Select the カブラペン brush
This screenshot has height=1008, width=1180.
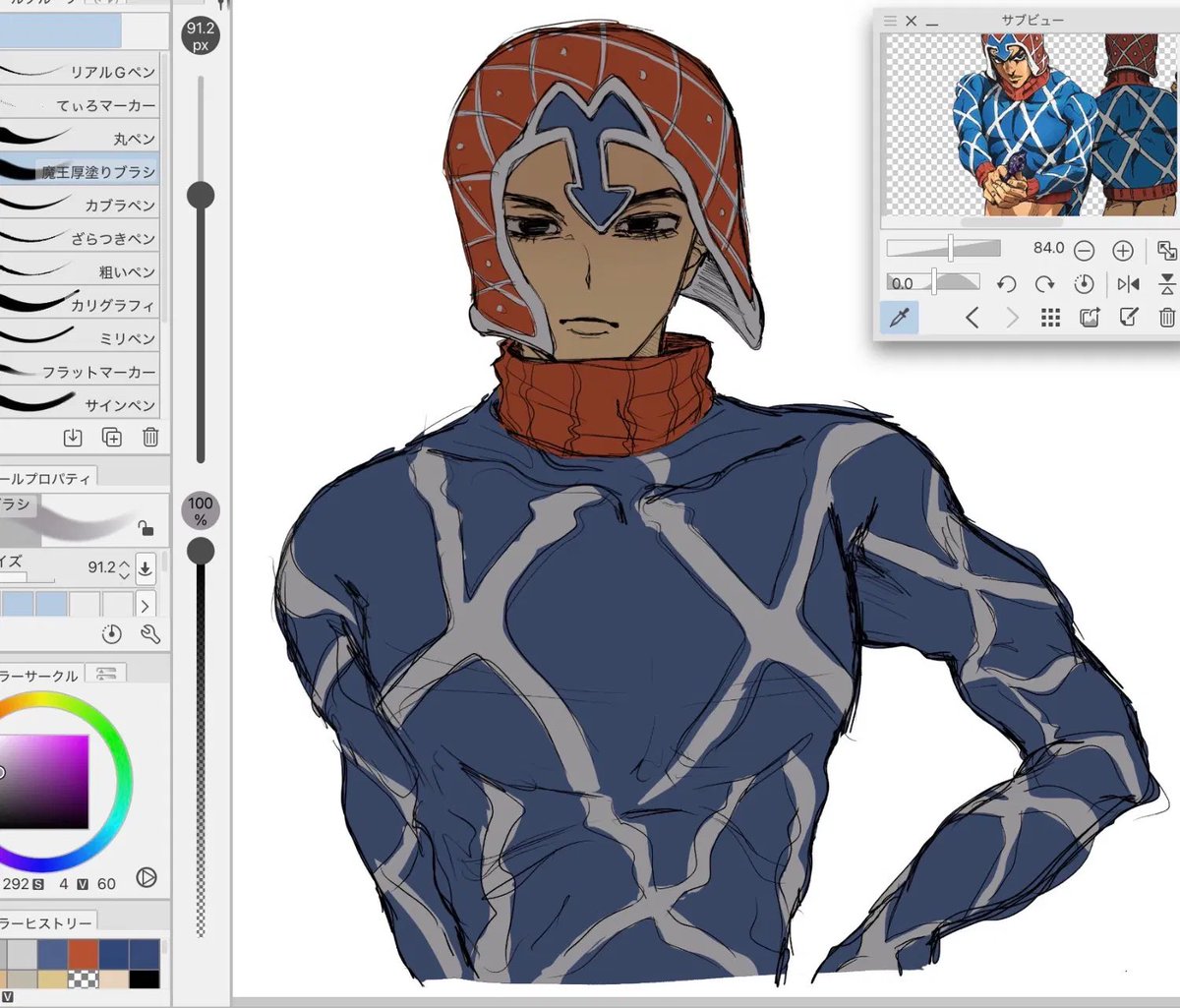coord(79,205)
